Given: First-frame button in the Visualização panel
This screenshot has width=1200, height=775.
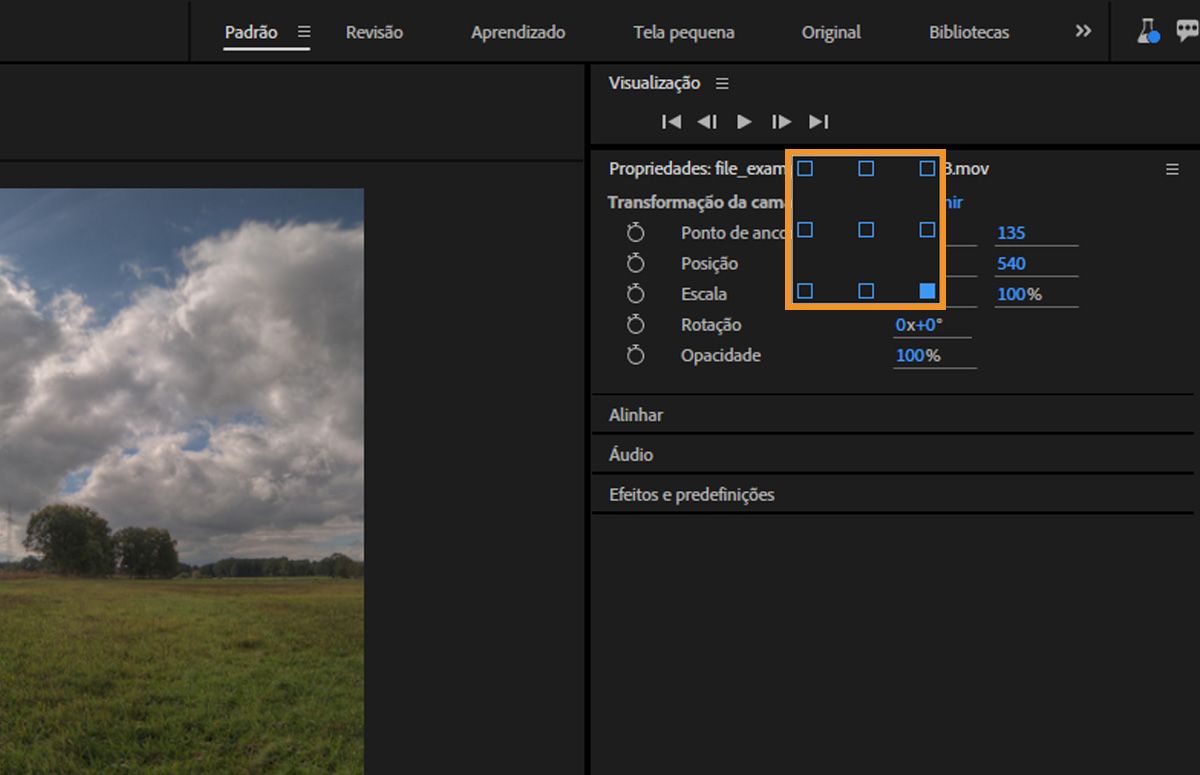Looking at the screenshot, I should pyautogui.click(x=671, y=121).
